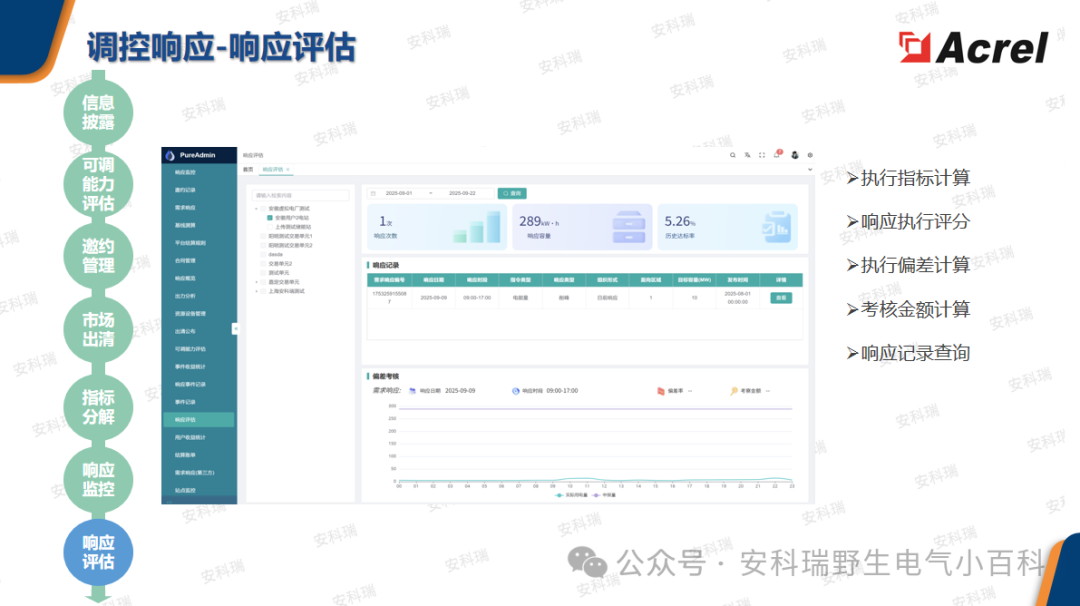Collapse the 安徽虚拟电厂测试 tree node

[x=256, y=209]
